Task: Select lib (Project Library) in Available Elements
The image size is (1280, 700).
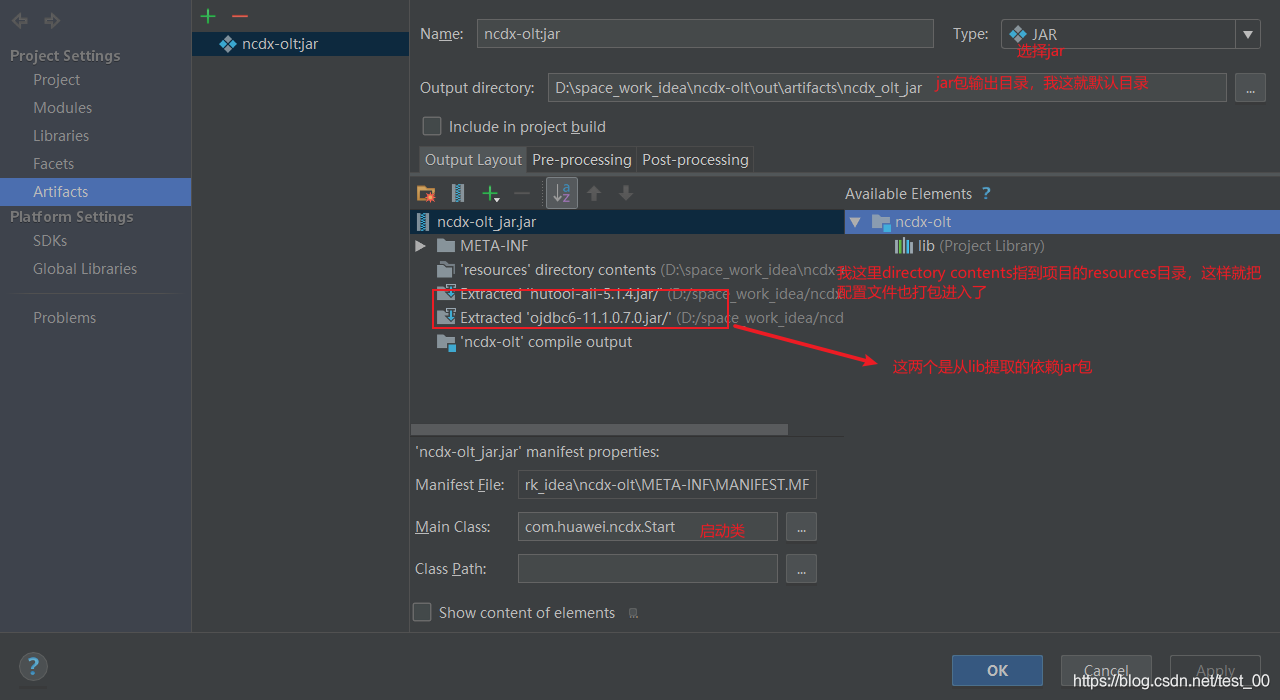Action: (1062, 246)
